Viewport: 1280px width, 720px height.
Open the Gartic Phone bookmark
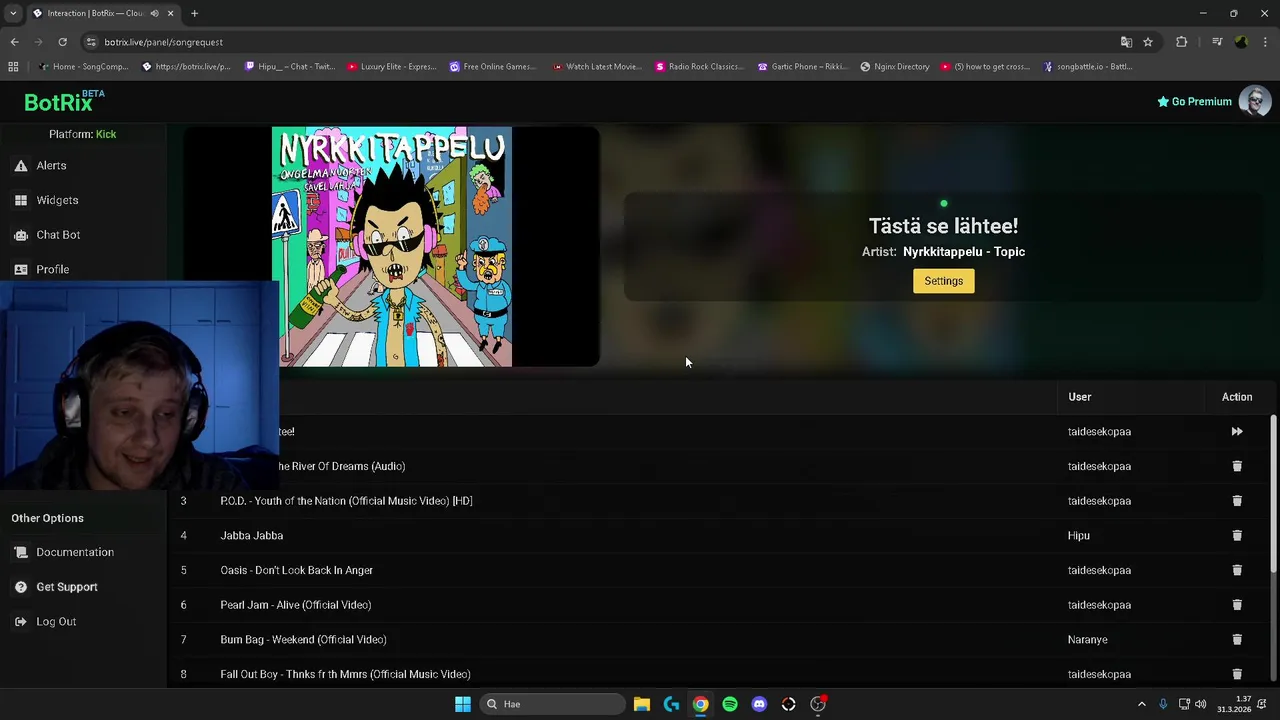click(x=803, y=67)
